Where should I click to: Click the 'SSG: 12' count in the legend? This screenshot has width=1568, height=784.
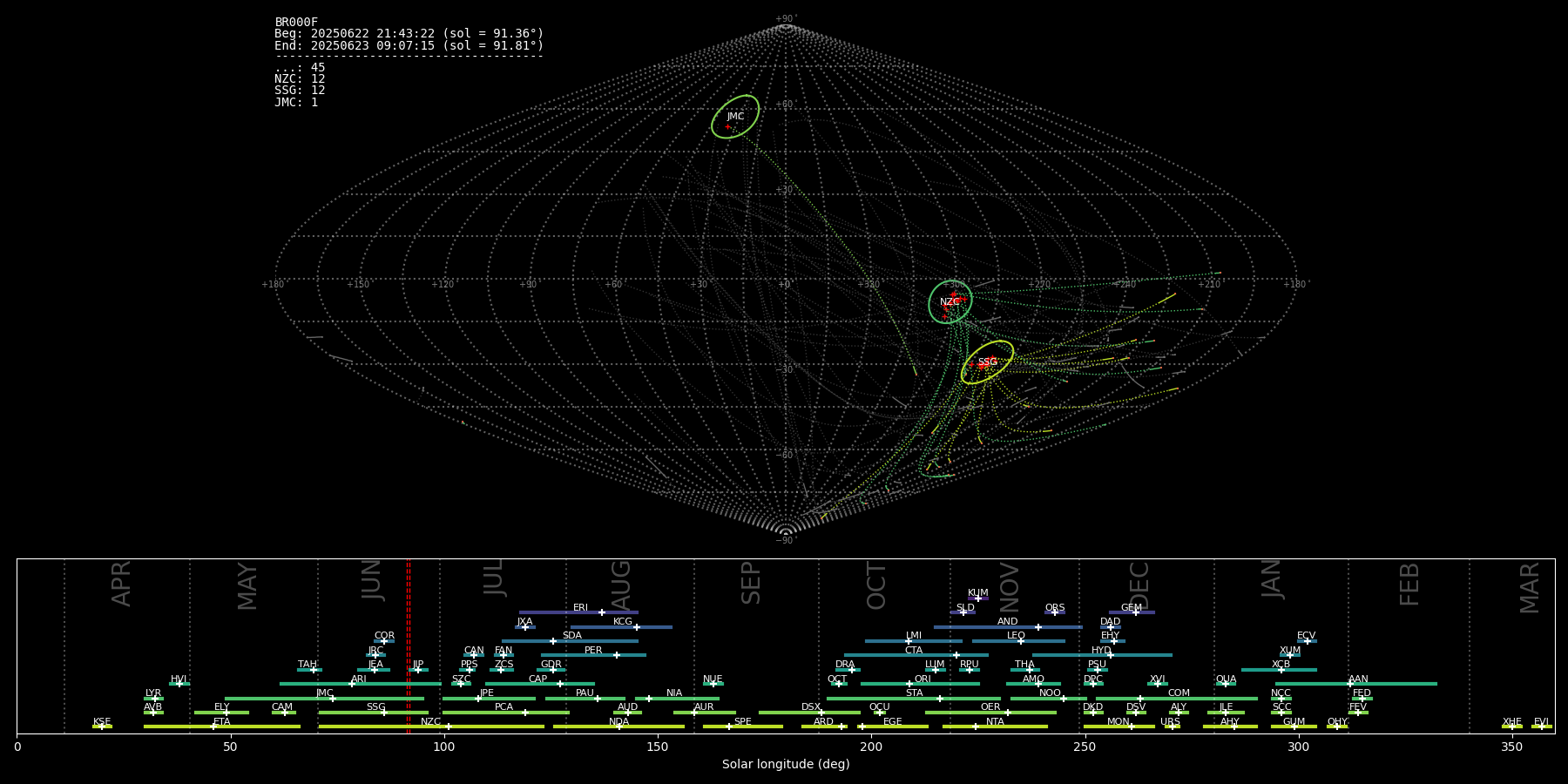[300, 91]
